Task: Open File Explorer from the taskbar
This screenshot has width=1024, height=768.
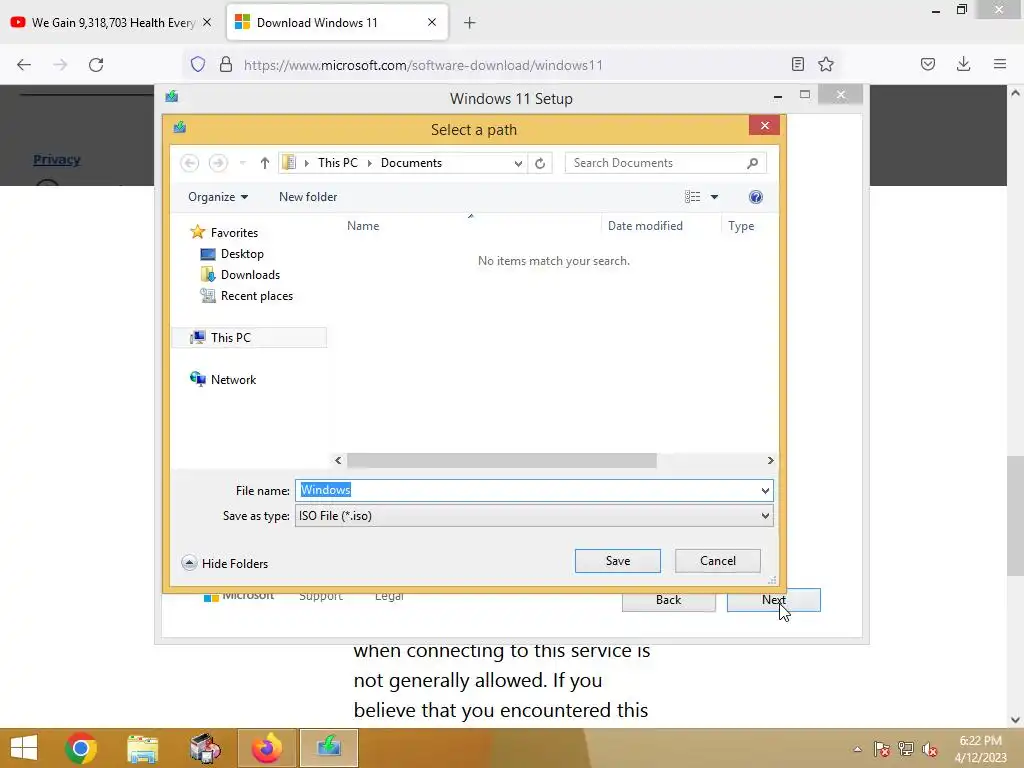Action: tap(142, 748)
